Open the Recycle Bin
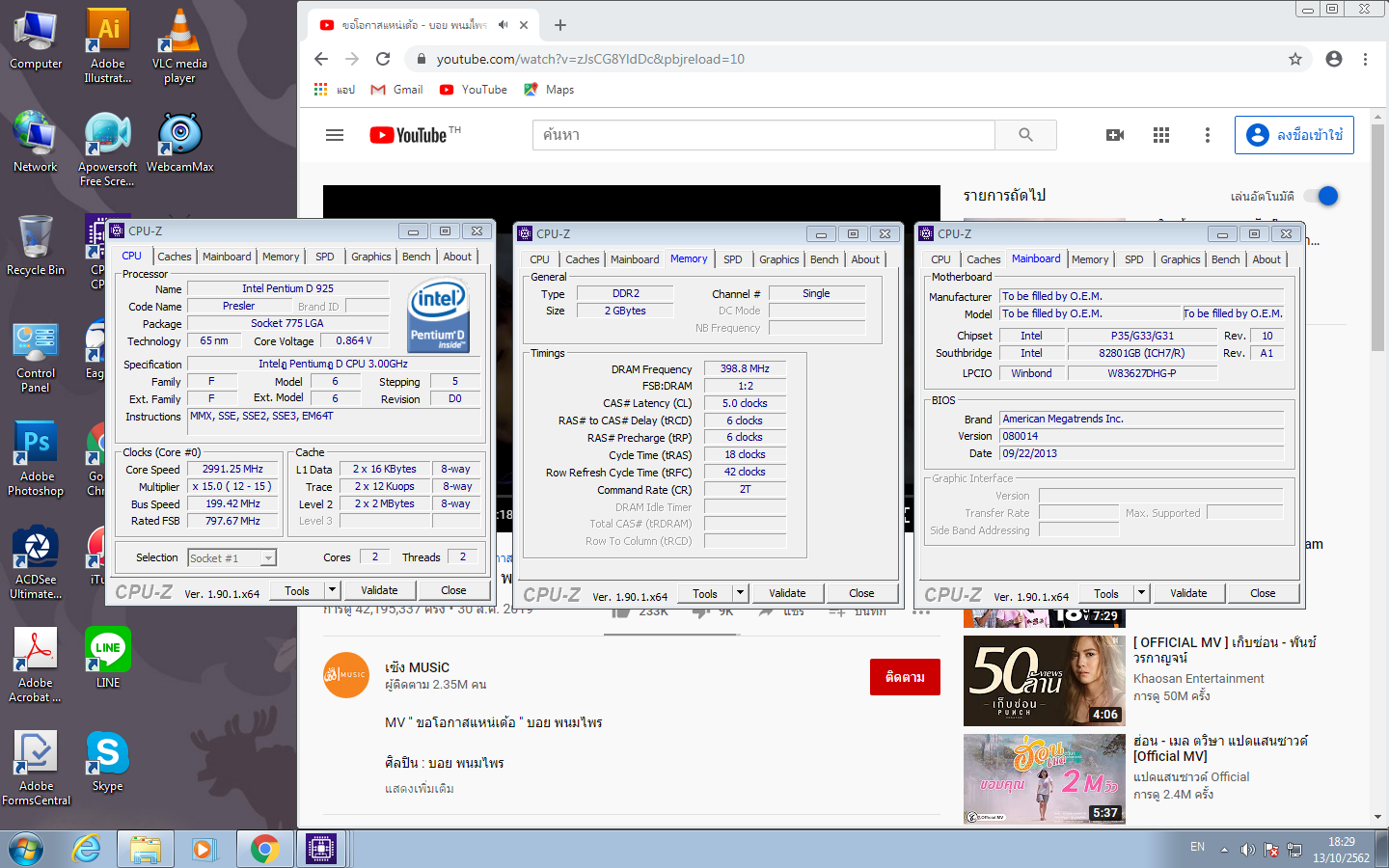 (x=36, y=246)
